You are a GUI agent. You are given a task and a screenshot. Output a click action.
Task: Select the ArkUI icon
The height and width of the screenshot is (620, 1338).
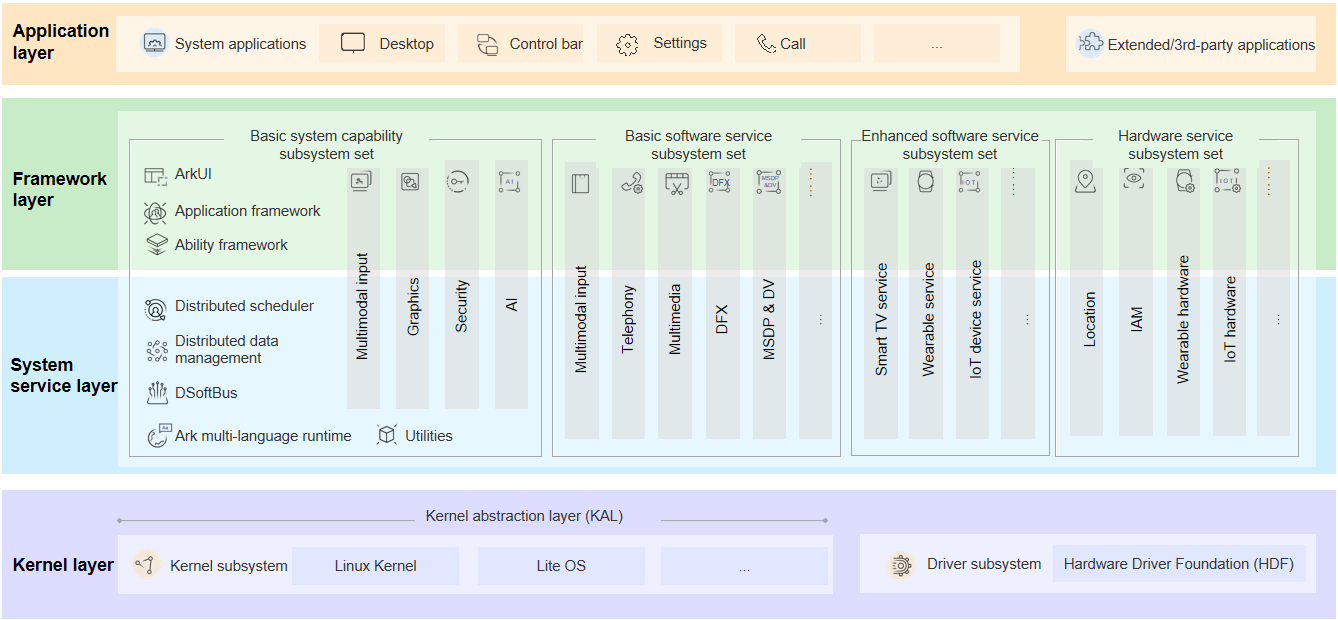[x=155, y=176]
